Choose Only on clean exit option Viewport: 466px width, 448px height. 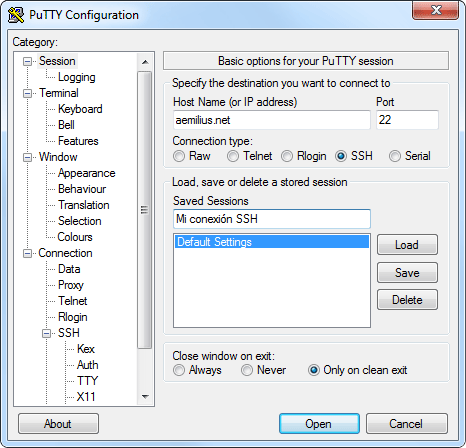[314, 370]
